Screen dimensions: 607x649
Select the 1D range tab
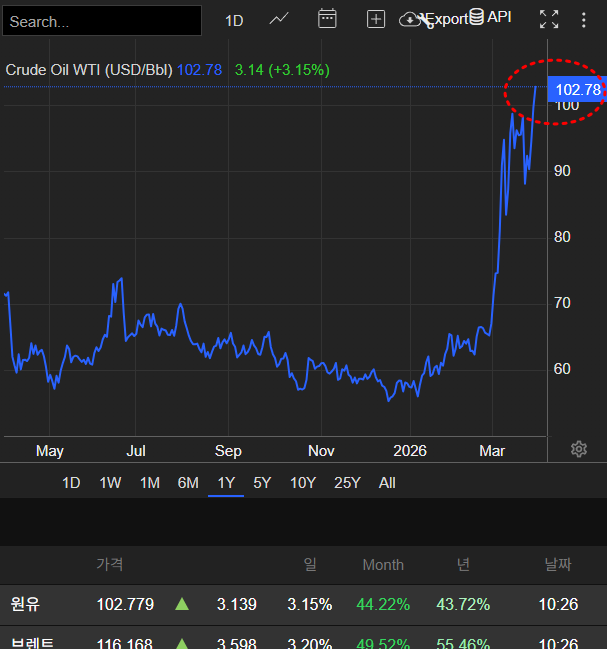click(x=71, y=483)
